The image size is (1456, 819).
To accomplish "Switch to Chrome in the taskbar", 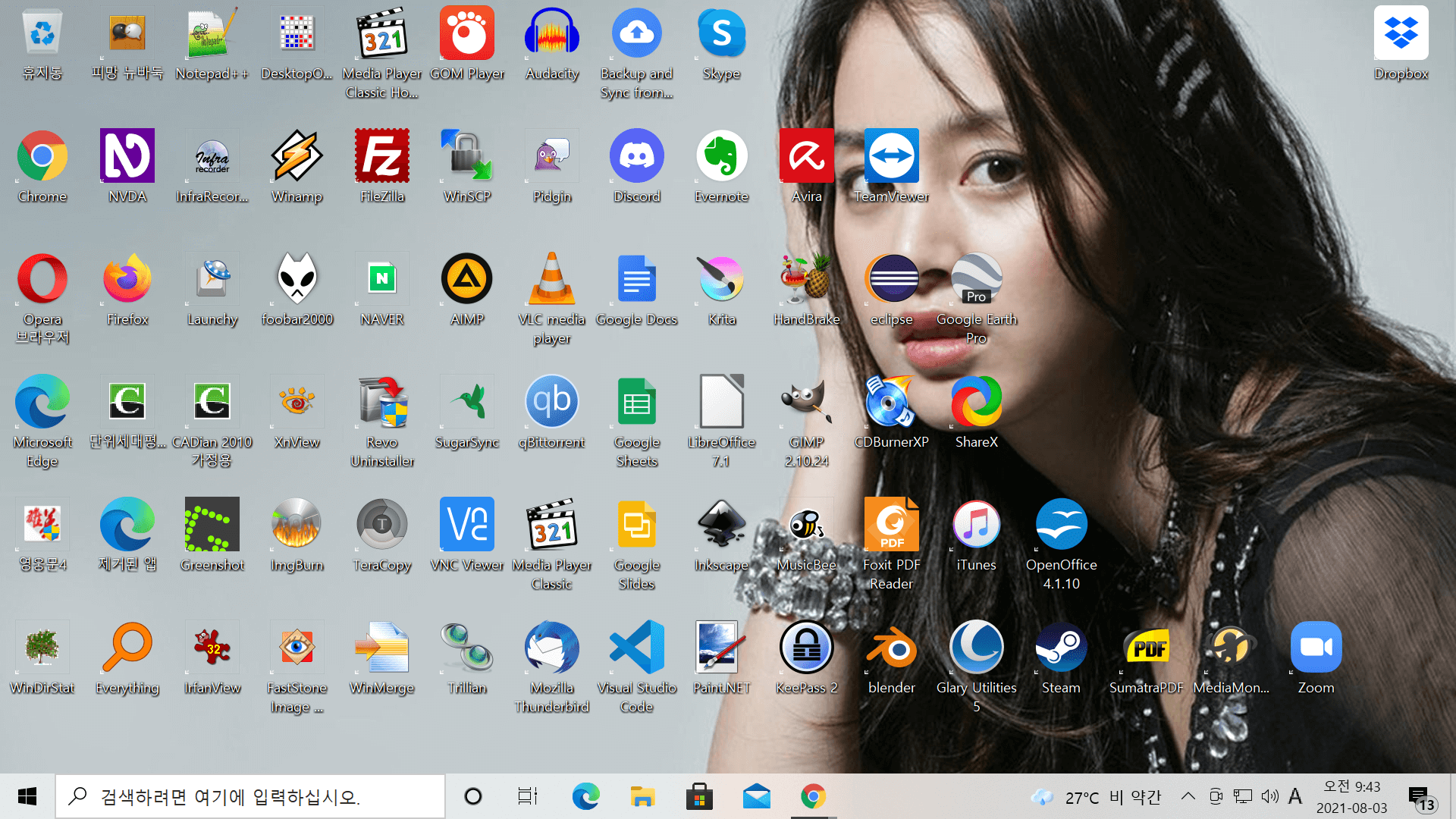I will point(813,796).
